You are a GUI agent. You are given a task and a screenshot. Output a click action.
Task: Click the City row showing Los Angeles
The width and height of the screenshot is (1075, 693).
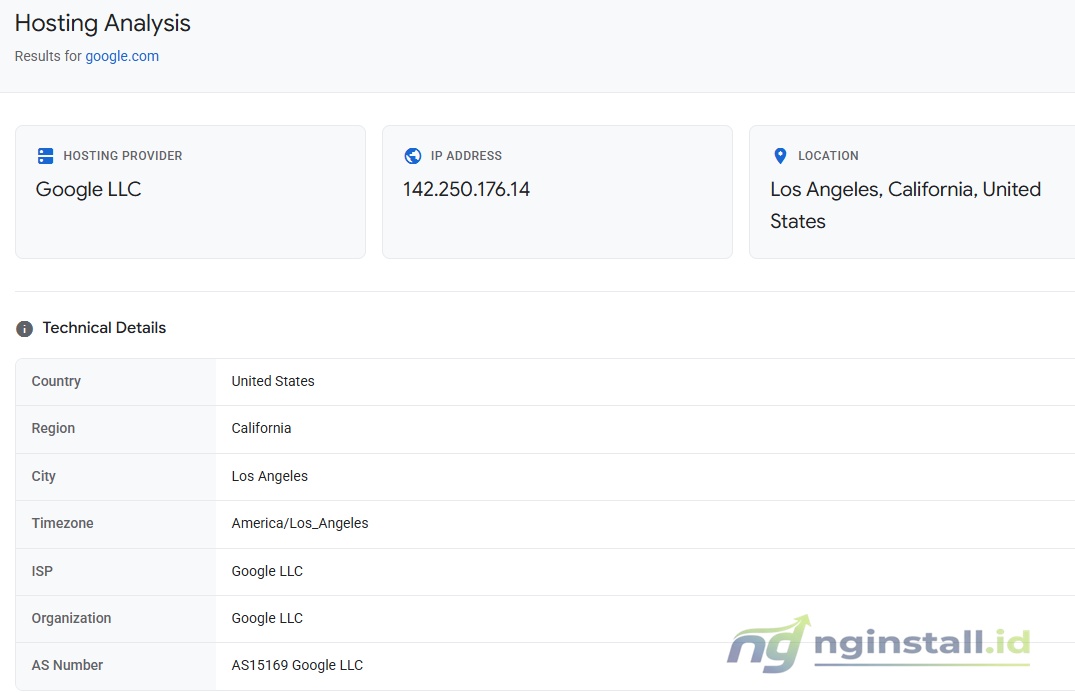click(270, 476)
